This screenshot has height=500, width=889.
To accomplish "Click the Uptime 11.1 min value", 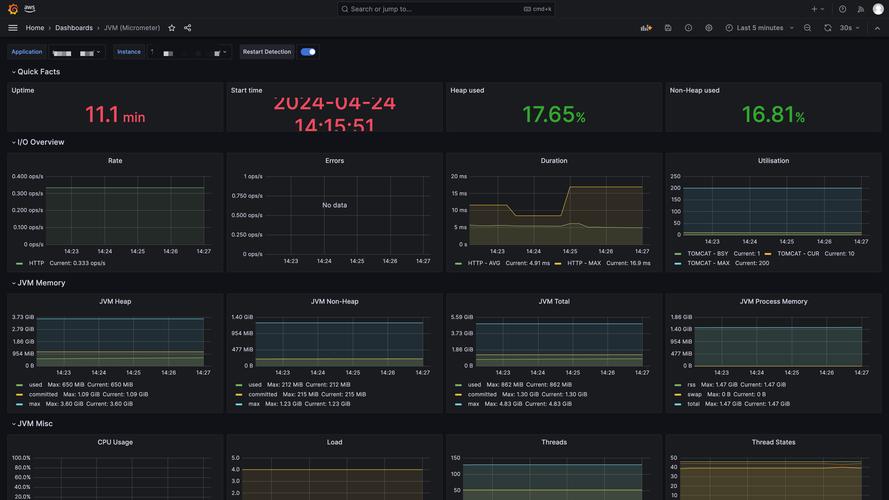I will click(115, 115).
